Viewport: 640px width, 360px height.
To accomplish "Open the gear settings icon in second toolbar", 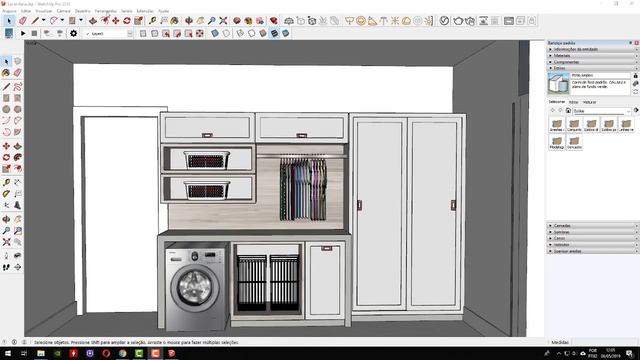I will coord(73,33).
